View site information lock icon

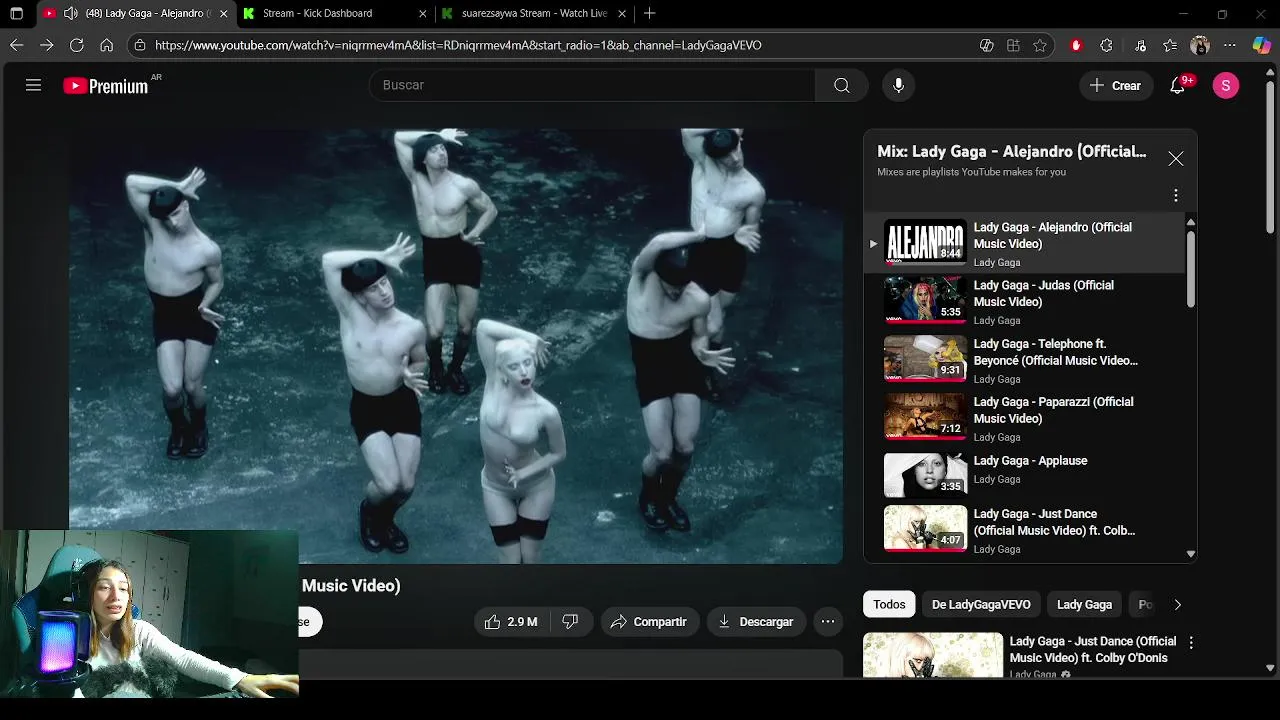(x=140, y=45)
